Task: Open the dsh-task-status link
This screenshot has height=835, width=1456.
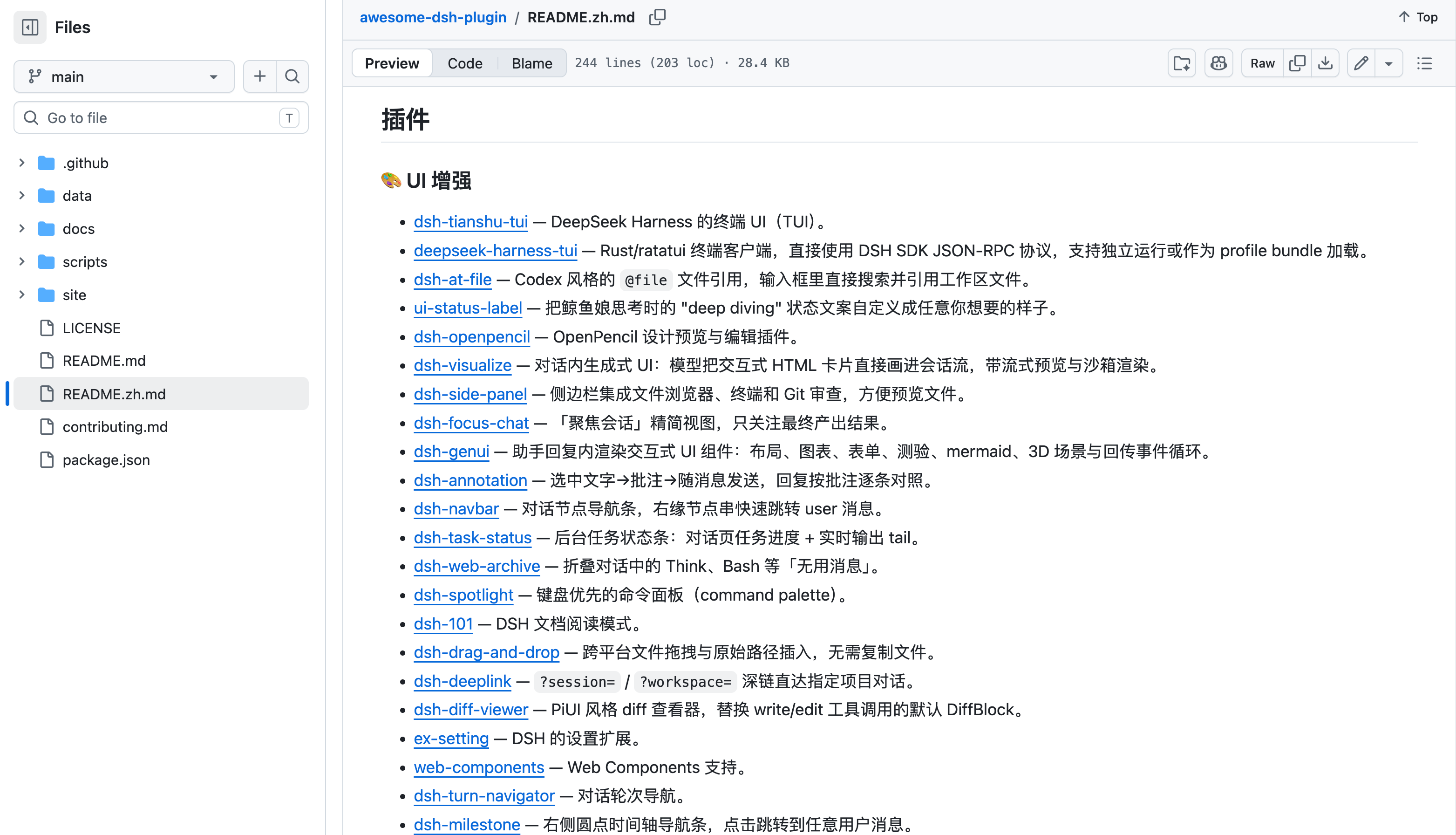Action: click(473, 538)
